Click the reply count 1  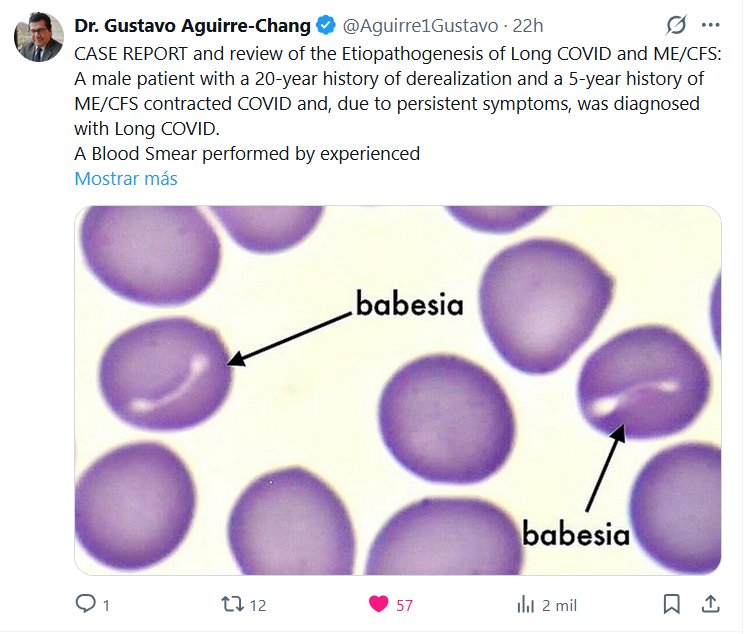tap(107, 605)
